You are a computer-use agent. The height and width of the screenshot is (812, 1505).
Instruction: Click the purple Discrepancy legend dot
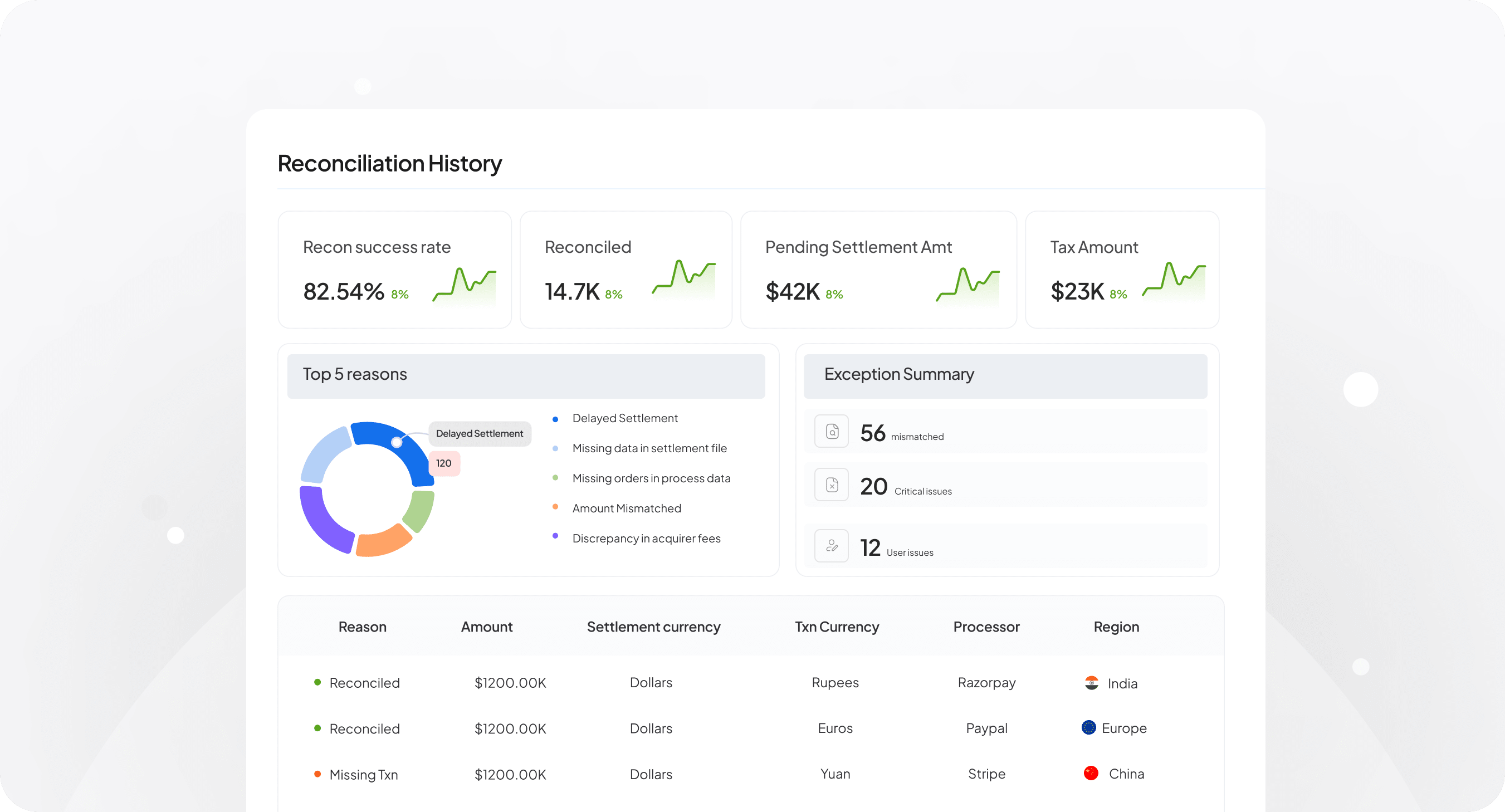click(555, 536)
